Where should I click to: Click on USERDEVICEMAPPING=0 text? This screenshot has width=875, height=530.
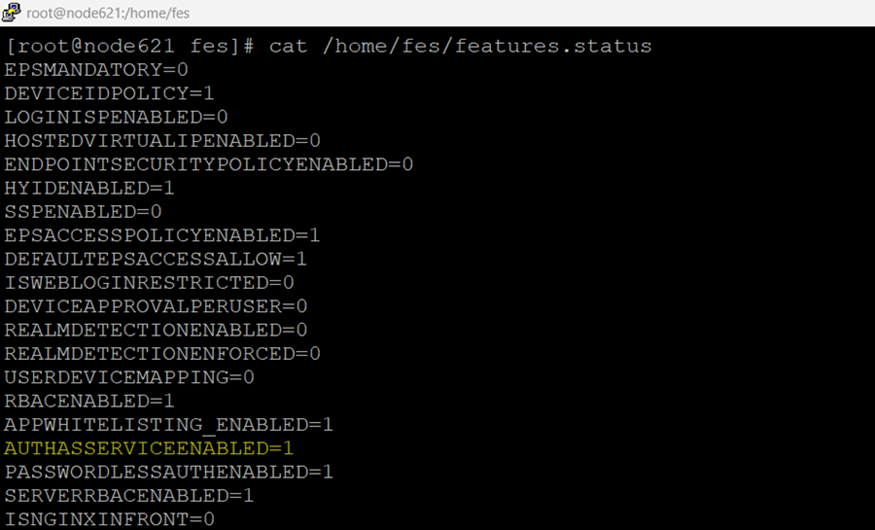click(129, 377)
